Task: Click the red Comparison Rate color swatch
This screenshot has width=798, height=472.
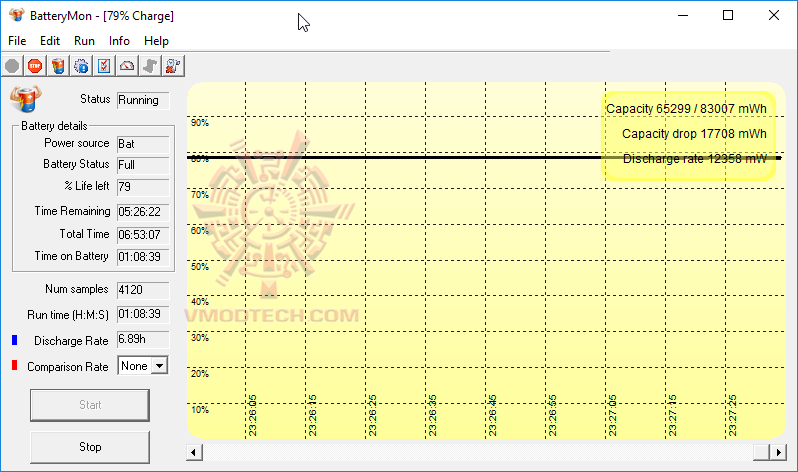Action: (x=15, y=366)
